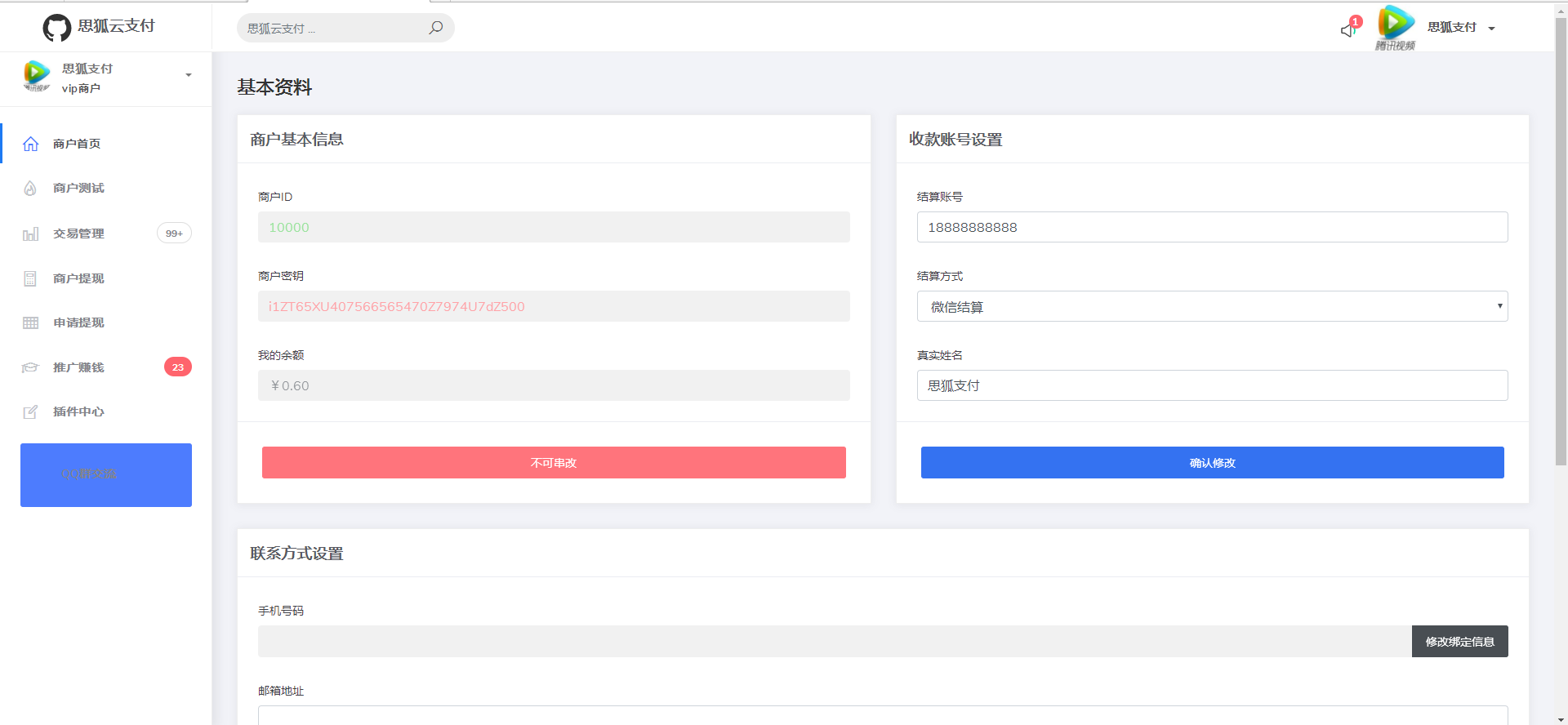Open the 交易管理 menu item

(x=78, y=234)
